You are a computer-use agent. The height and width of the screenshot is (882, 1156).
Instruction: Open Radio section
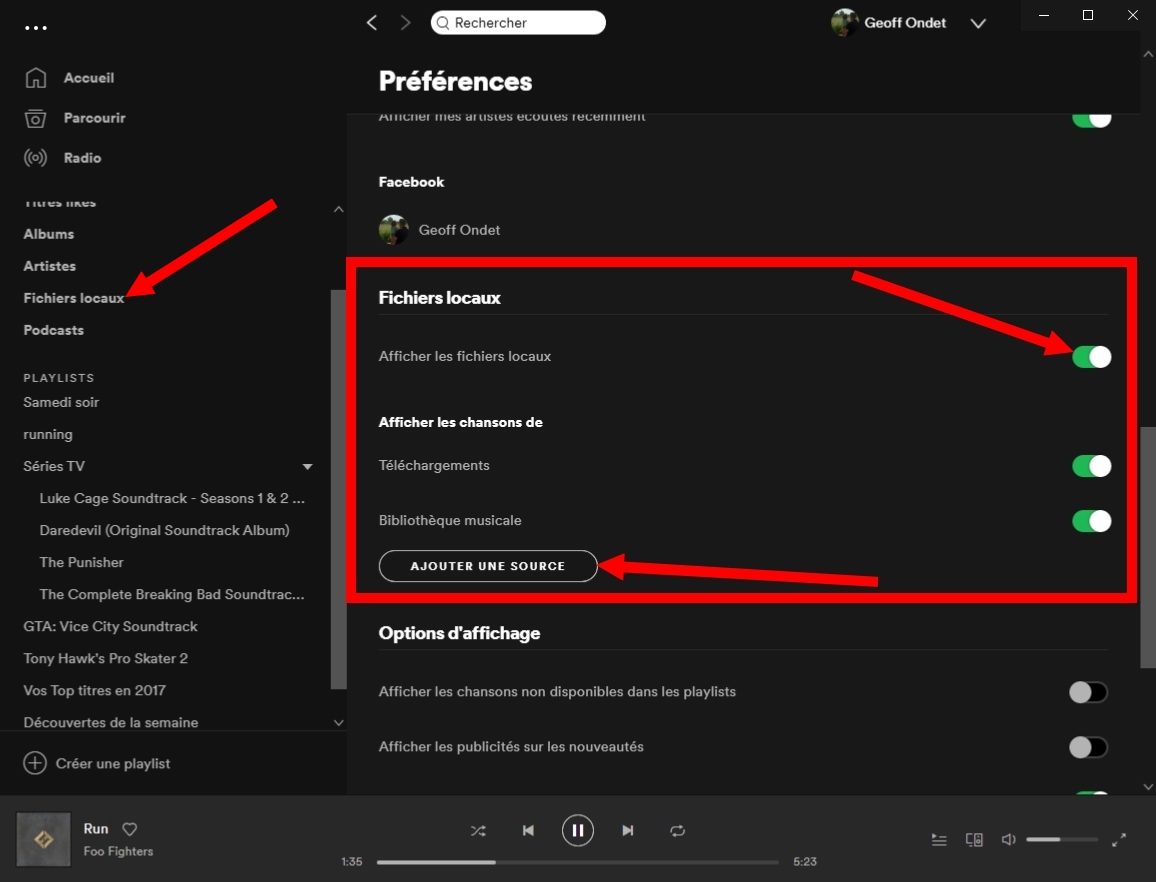coord(83,158)
